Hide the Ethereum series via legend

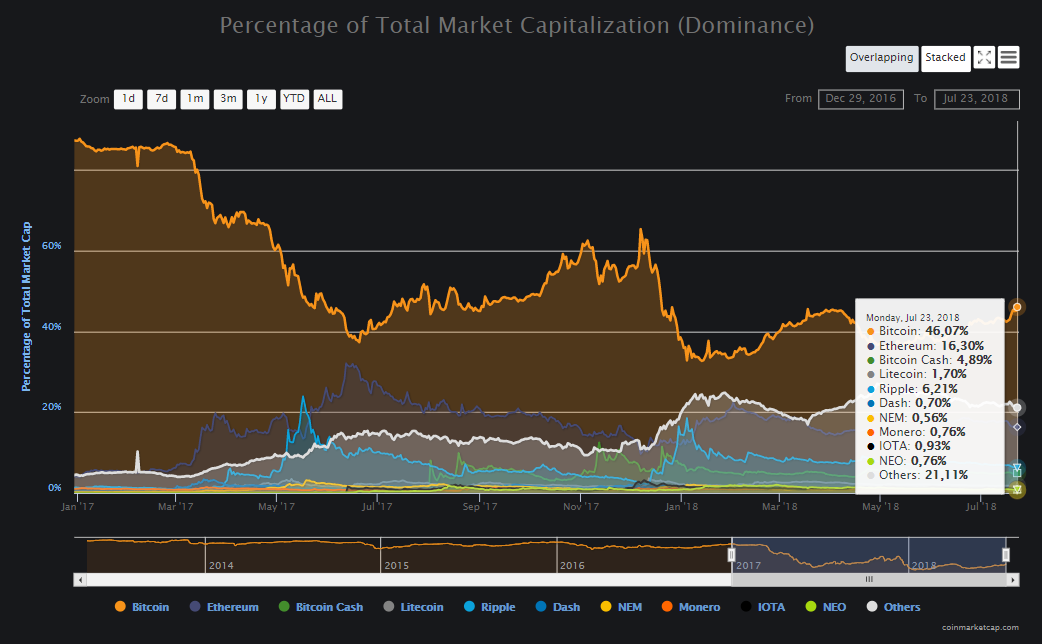pyautogui.click(x=224, y=607)
